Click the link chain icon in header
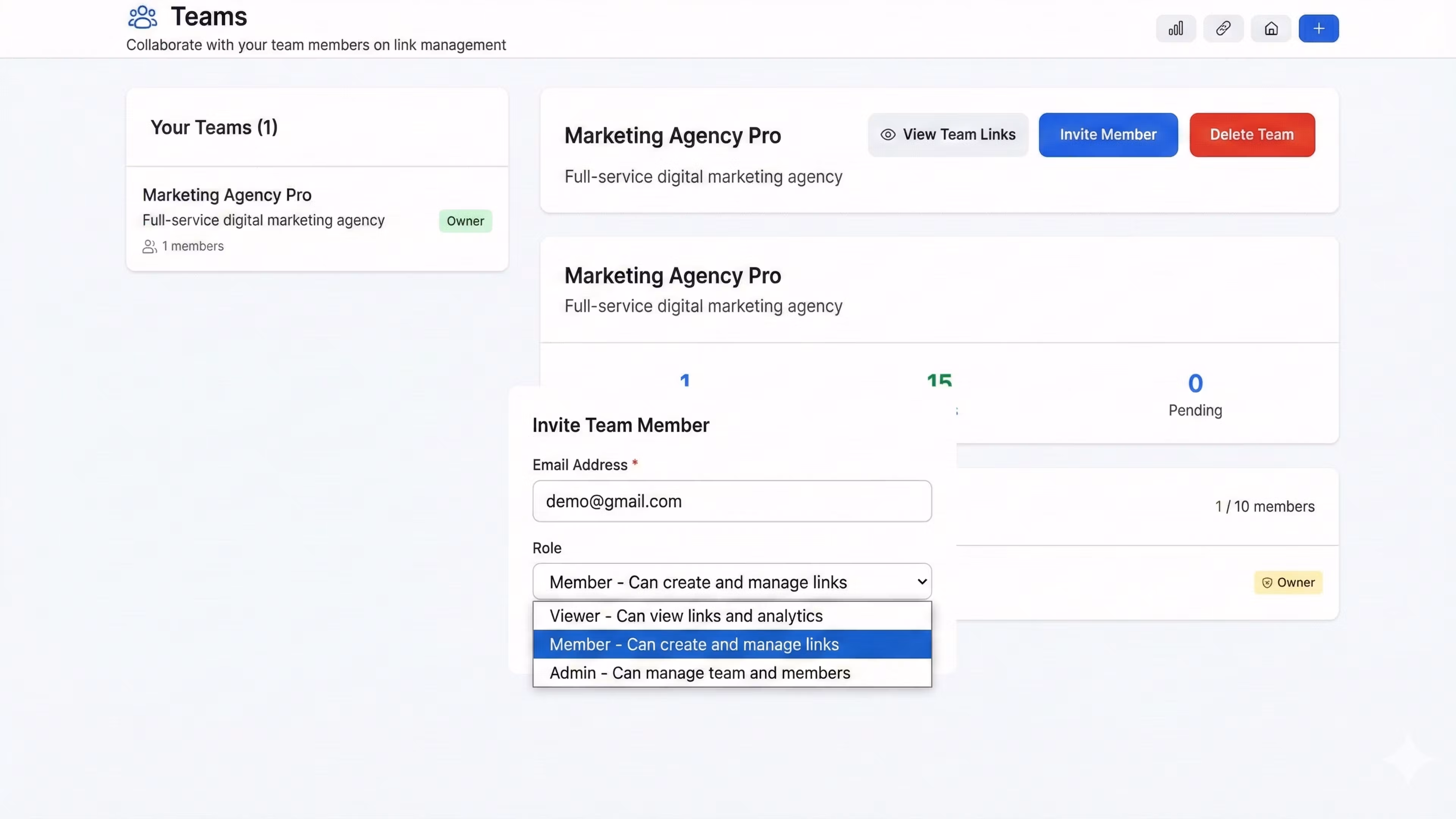The width and height of the screenshot is (1456, 819). [1223, 28]
